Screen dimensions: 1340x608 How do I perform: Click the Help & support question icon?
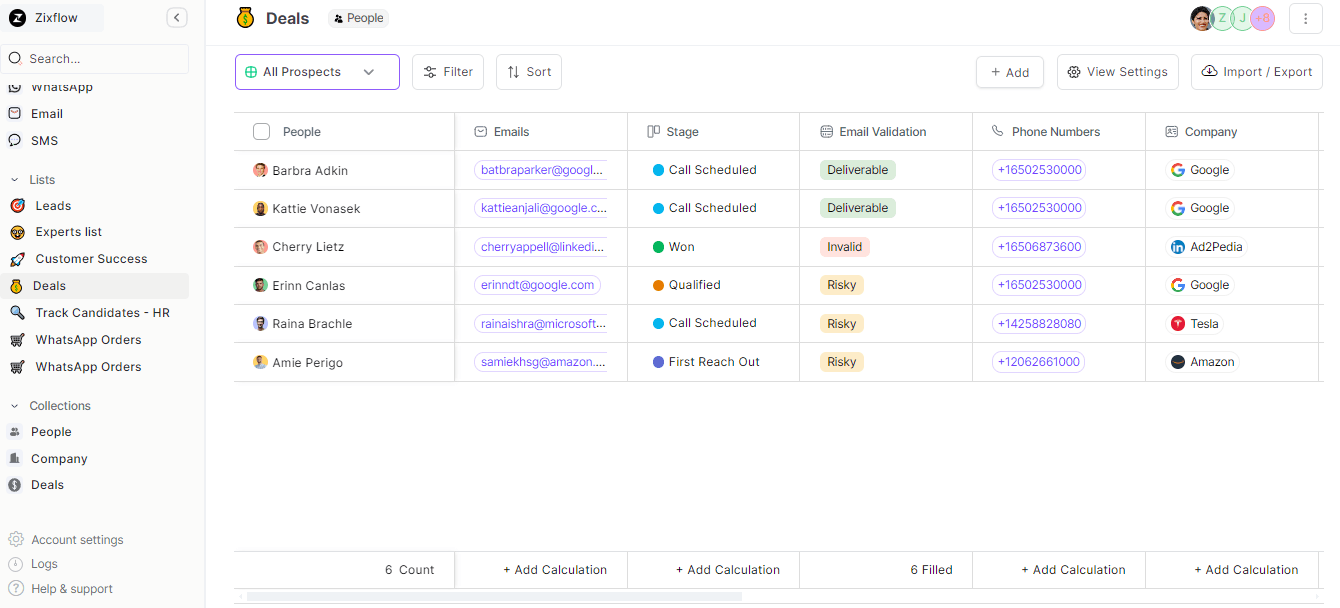point(16,589)
